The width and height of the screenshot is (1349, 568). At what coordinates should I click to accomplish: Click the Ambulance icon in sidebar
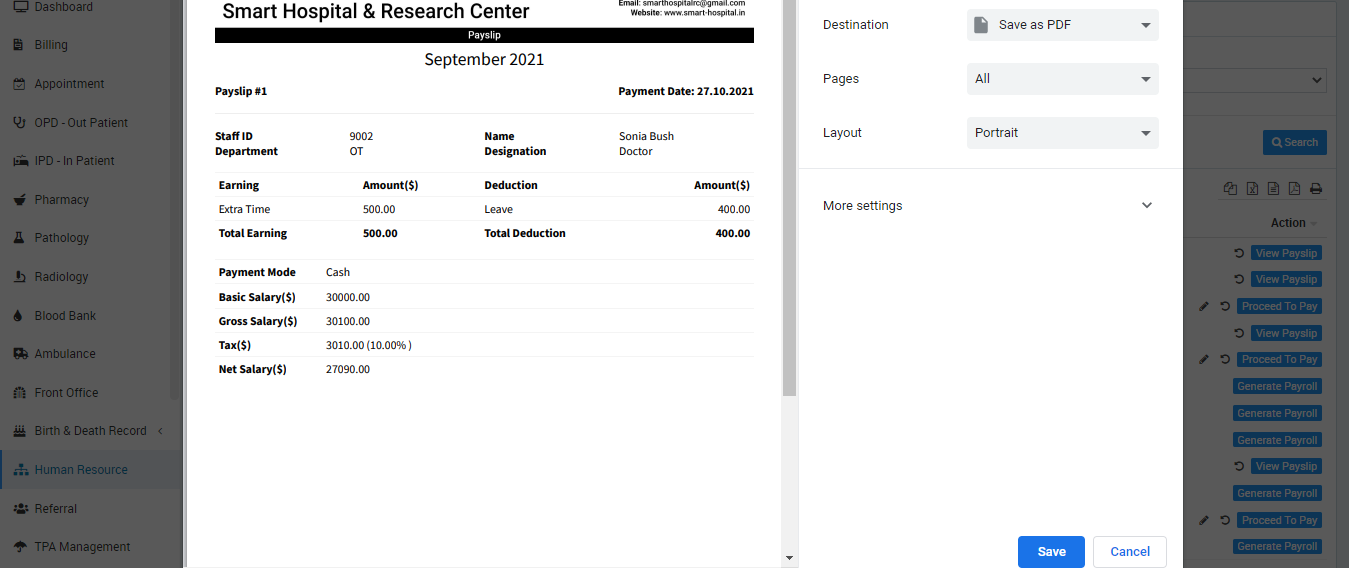[x=19, y=354]
